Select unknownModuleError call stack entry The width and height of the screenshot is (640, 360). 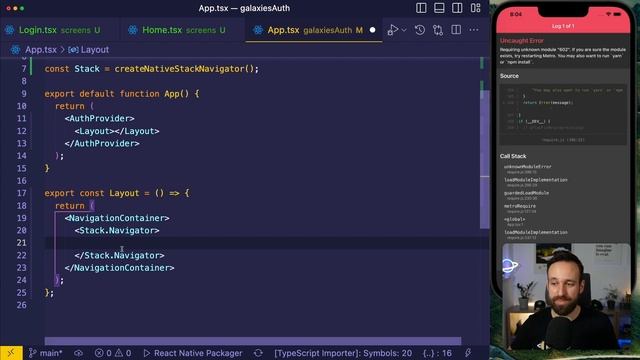tap(527, 169)
